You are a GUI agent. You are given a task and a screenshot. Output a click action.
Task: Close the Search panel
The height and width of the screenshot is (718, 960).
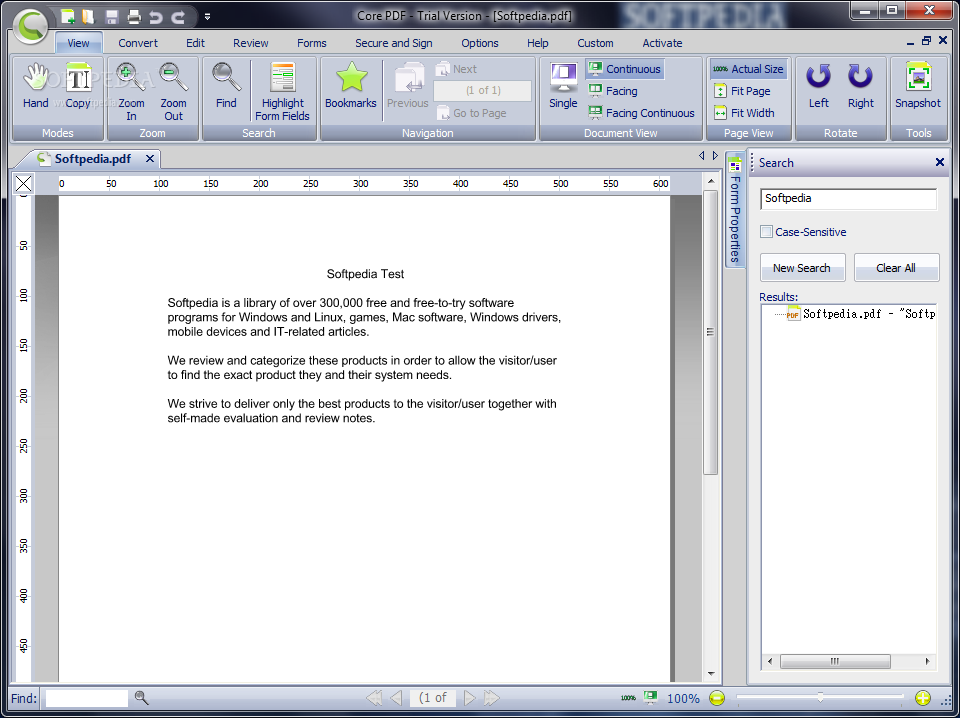[x=940, y=162]
